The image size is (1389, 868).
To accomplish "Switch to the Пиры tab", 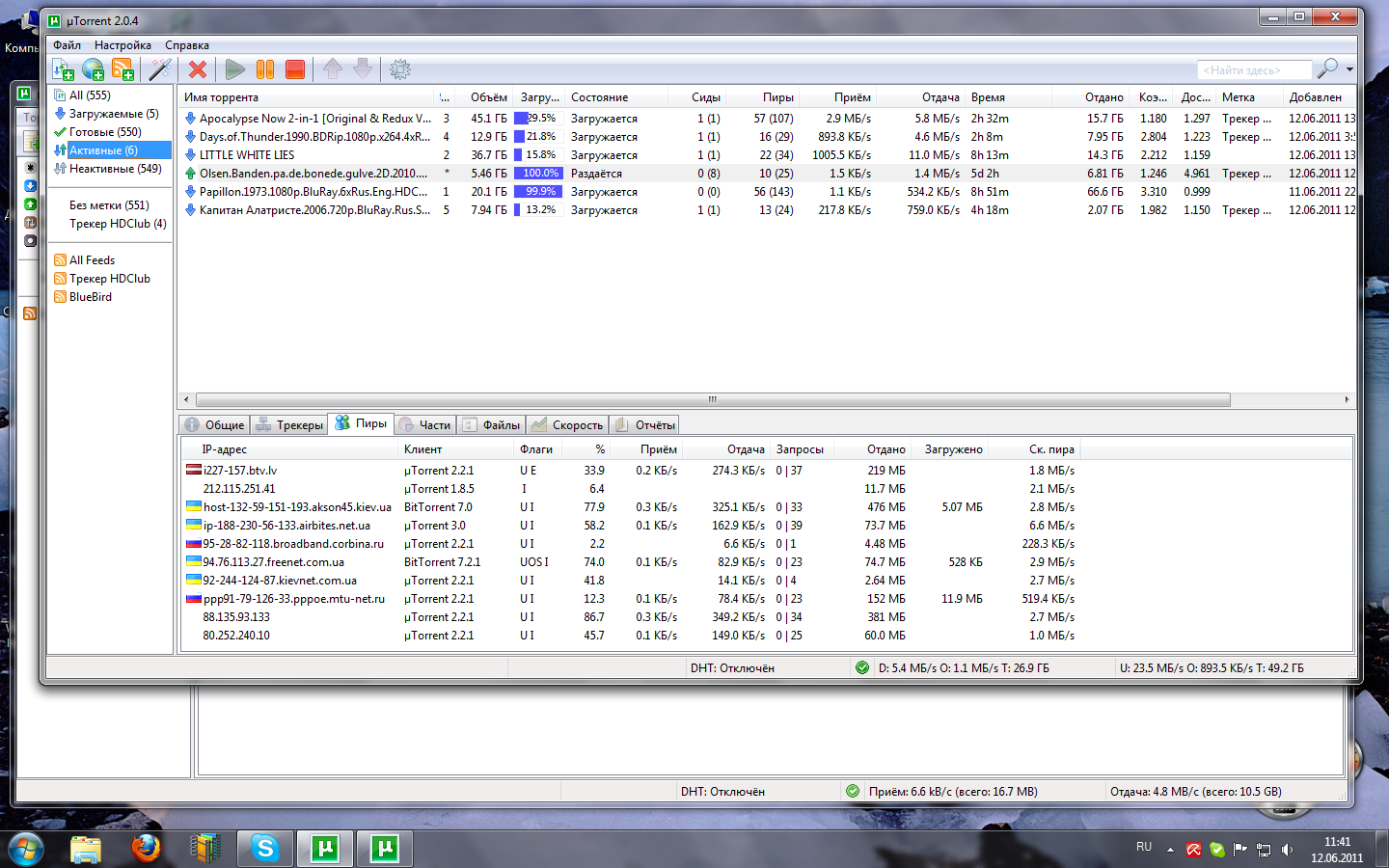I will tap(362, 423).
